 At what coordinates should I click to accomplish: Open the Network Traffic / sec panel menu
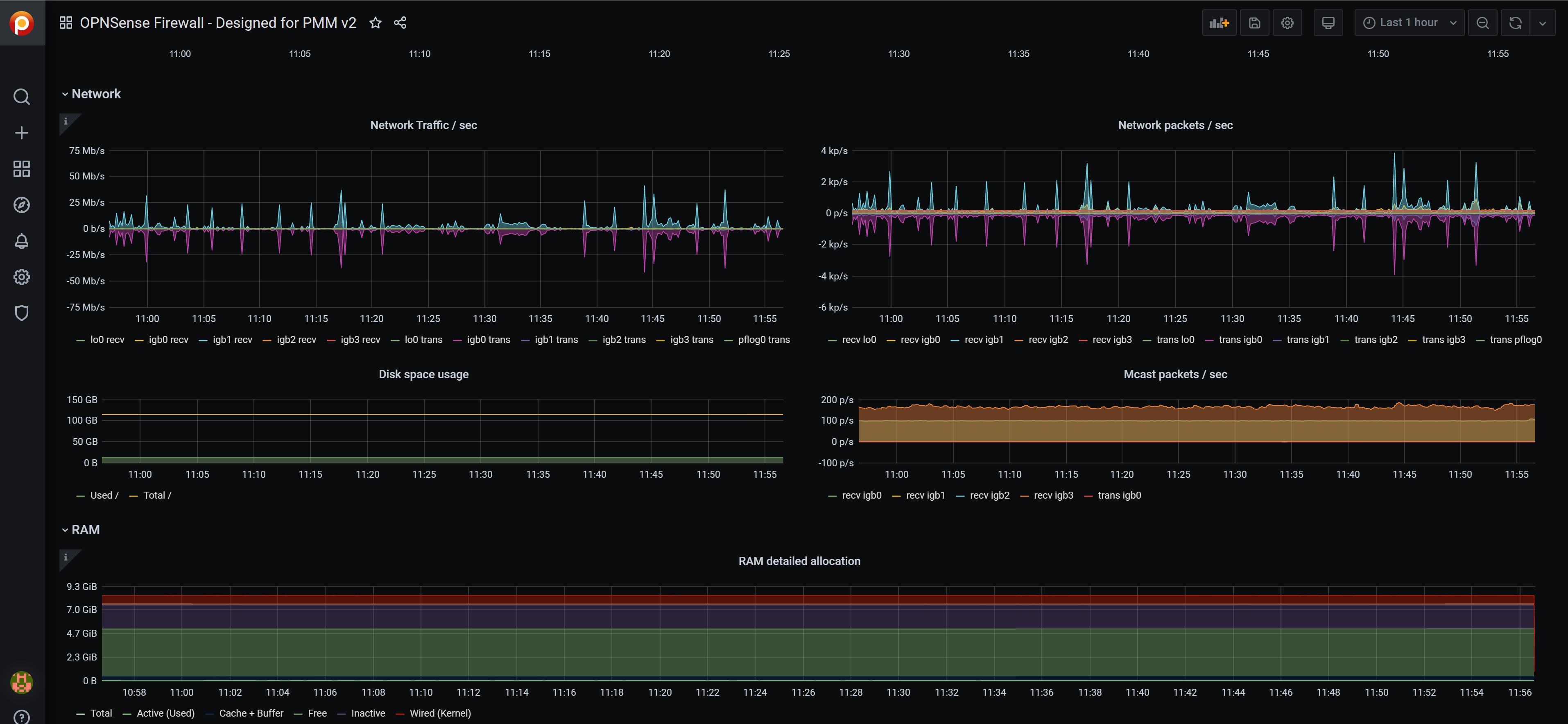(x=423, y=125)
